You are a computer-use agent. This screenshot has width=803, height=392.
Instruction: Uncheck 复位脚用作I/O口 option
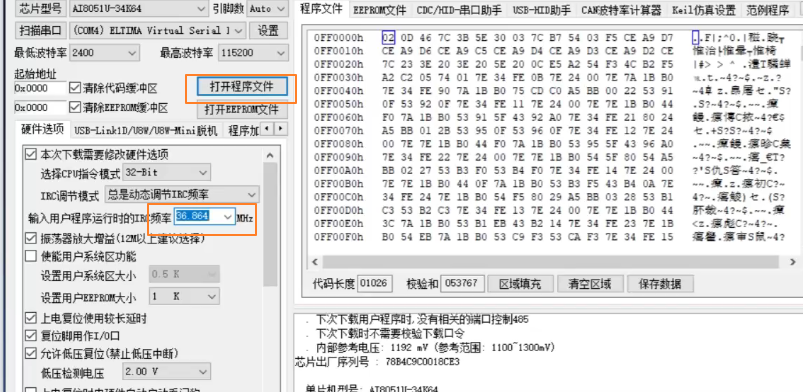tap(31, 336)
